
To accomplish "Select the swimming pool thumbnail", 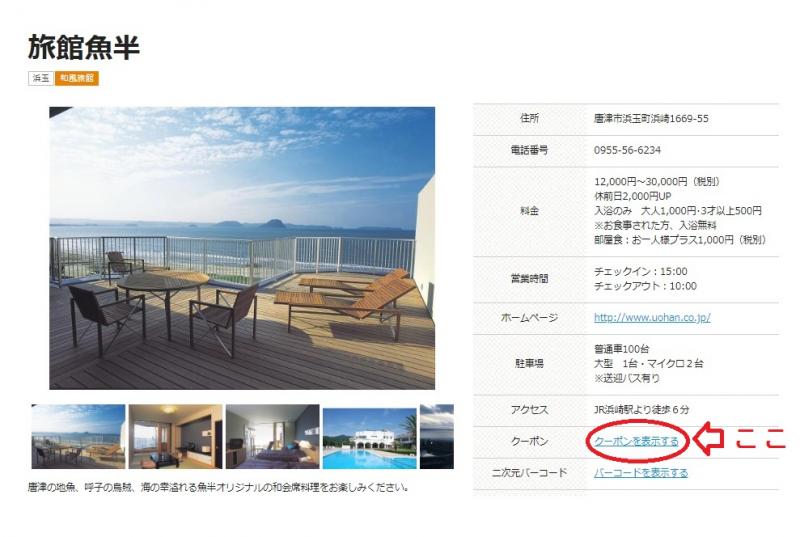I will point(369,438).
